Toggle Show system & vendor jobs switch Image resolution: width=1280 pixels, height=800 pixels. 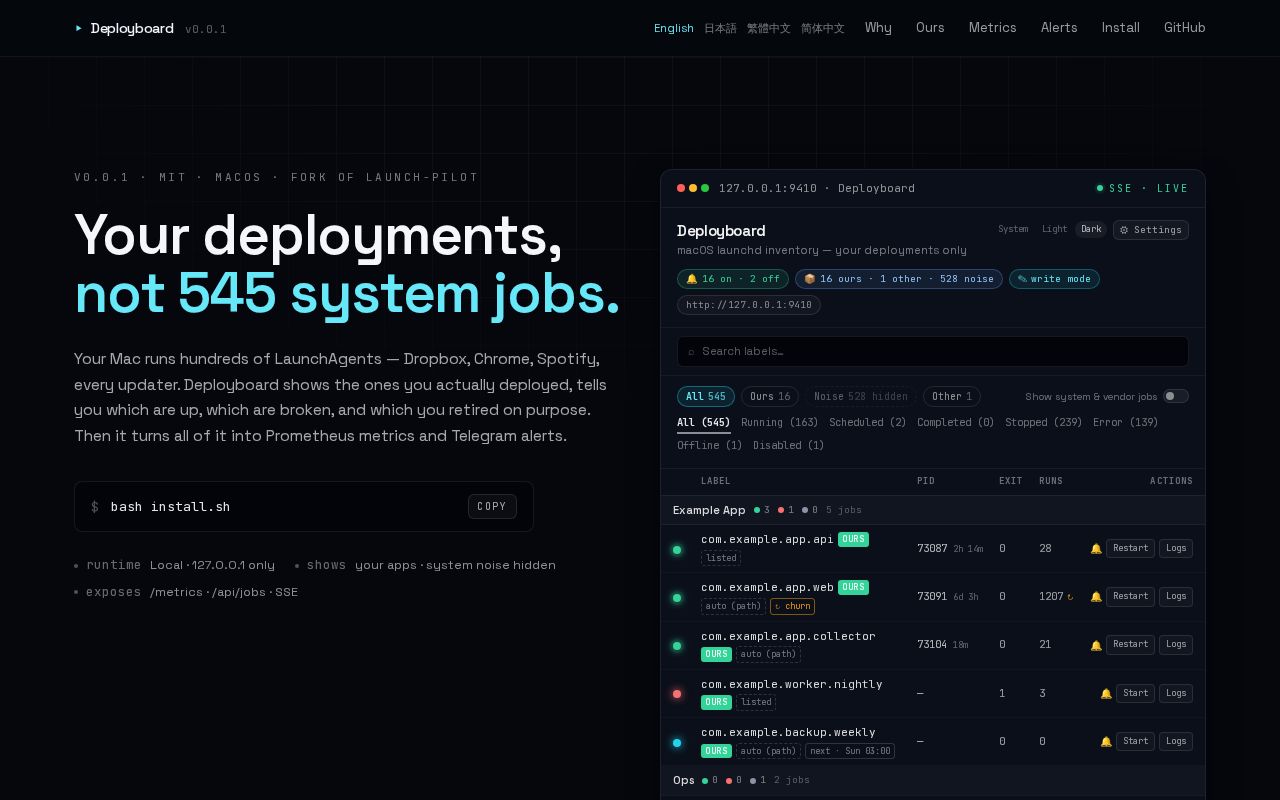click(x=1176, y=396)
